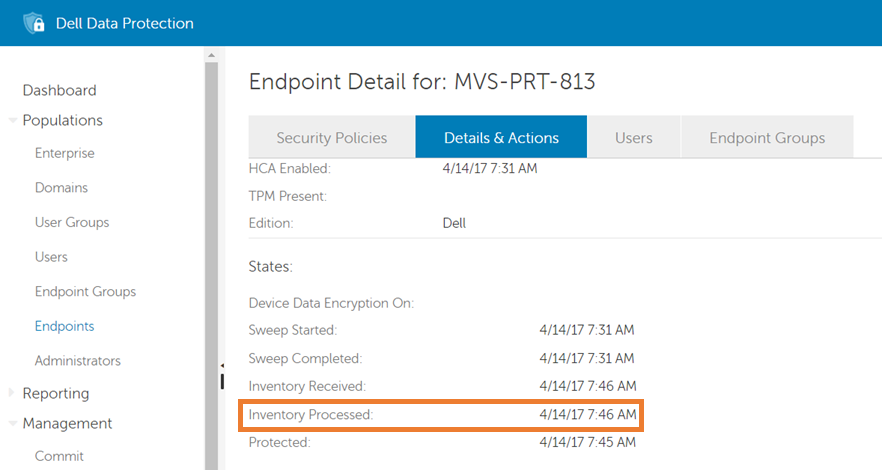Image resolution: width=882 pixels, height=470 pixels.
Task: Go to Domains in the sidebar
Action: coord(61,188)
